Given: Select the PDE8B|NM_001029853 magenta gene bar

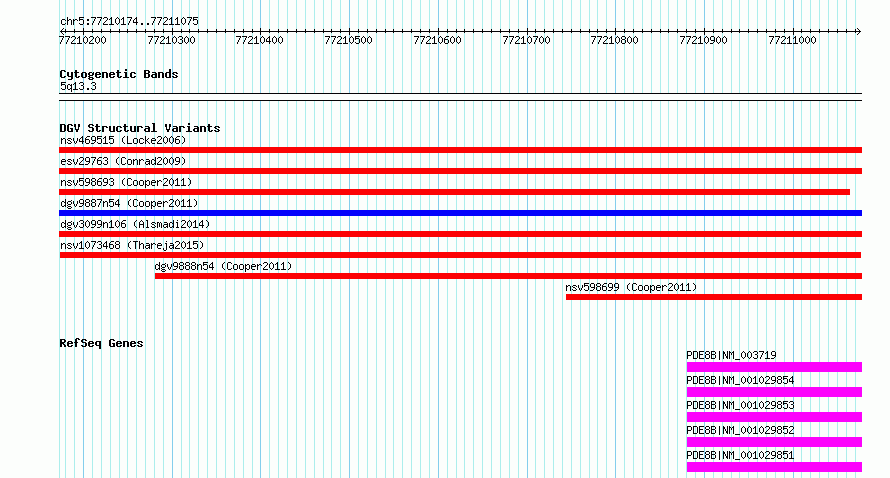Looking at the screenshot, I should (x=774, y=417).
